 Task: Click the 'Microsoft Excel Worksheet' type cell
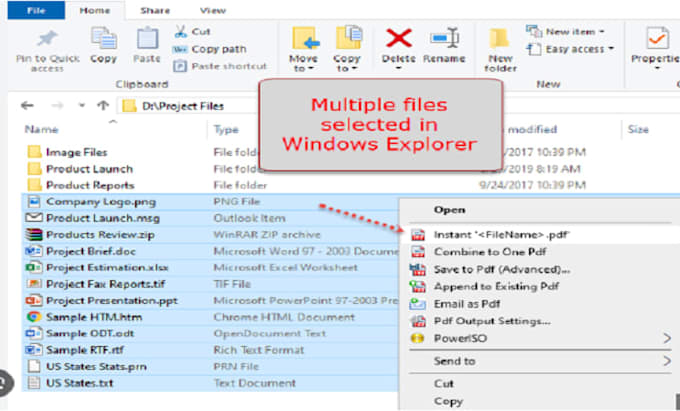tap(285, 267)
